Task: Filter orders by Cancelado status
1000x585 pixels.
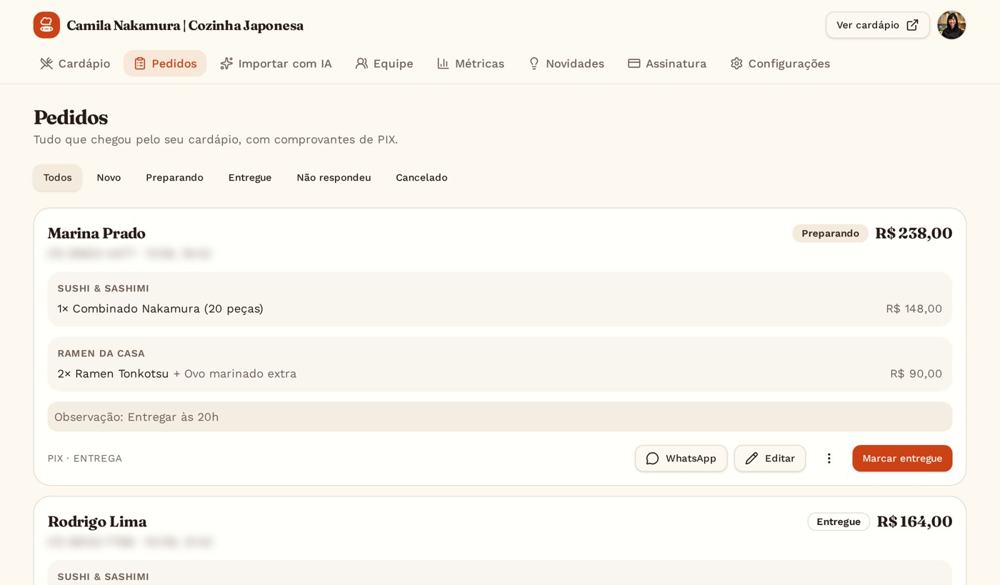Action: pyautogui.click(x=422, y=177)
